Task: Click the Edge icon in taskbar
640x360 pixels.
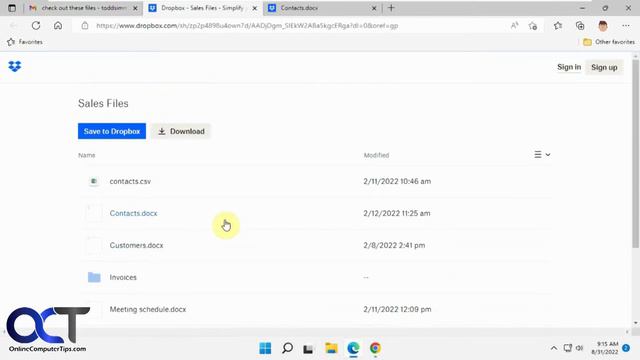Action: click(353, 348)
